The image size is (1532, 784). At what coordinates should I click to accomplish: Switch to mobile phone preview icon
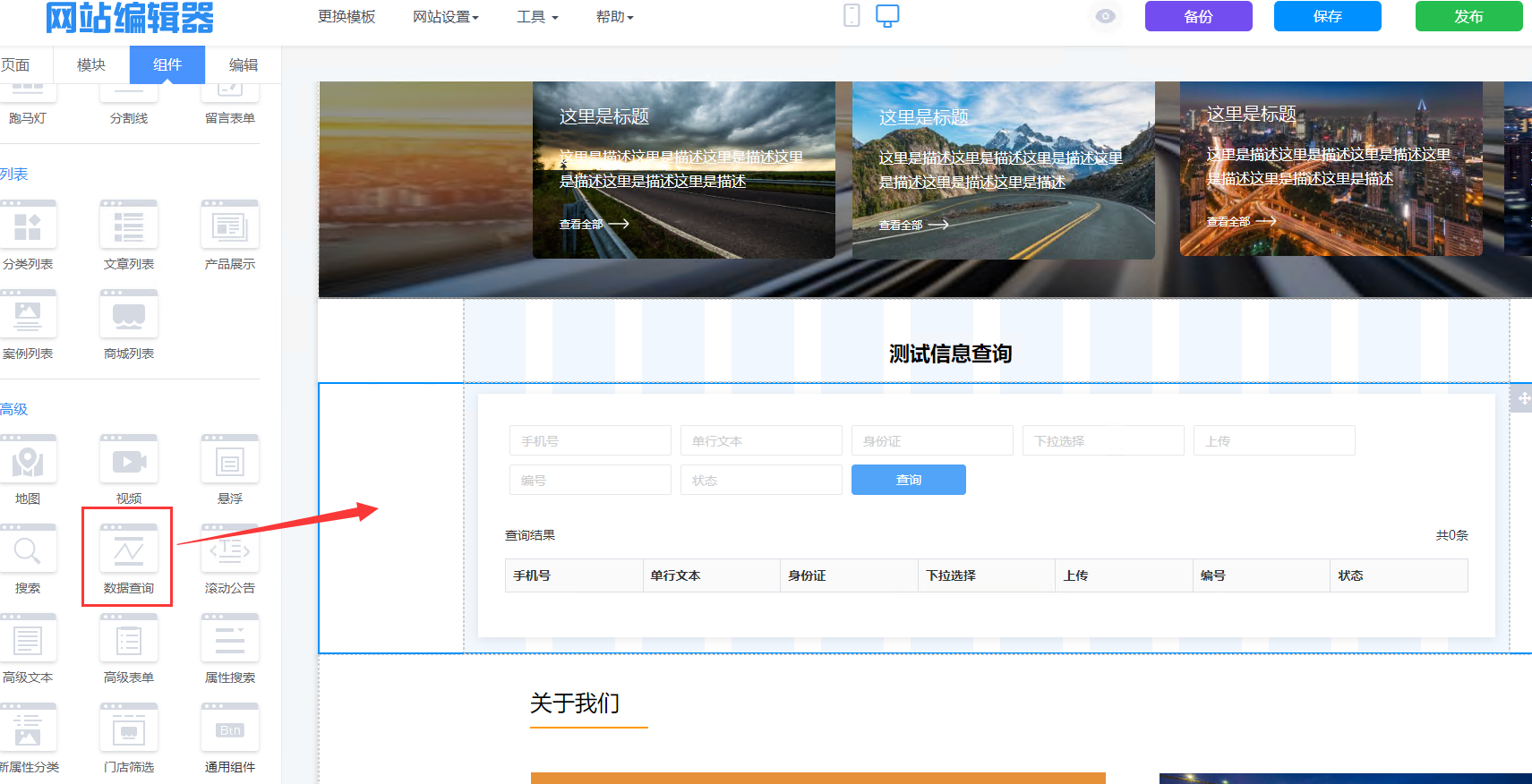(x=852, y=15)
